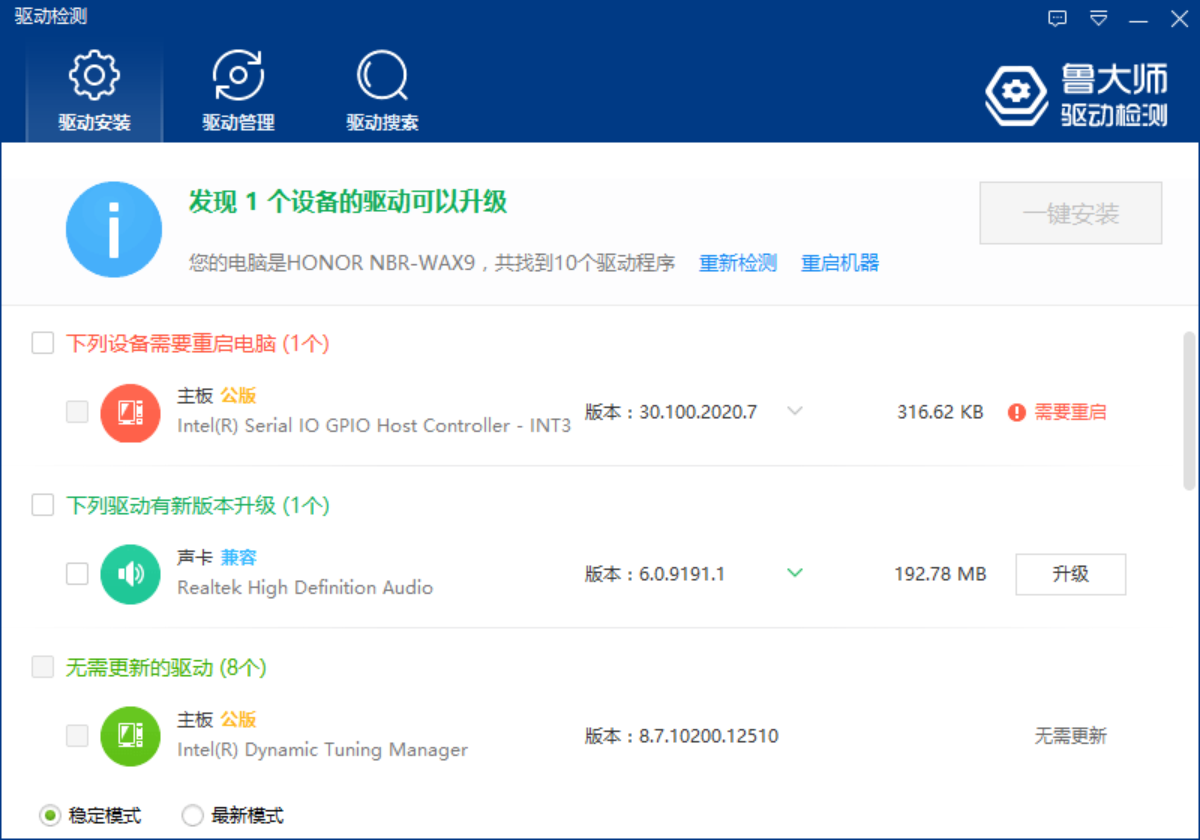Click 升级 for Realtek High Definition Audio
This screenshot has width=1200, height=840.
[x=1071, y=574]
